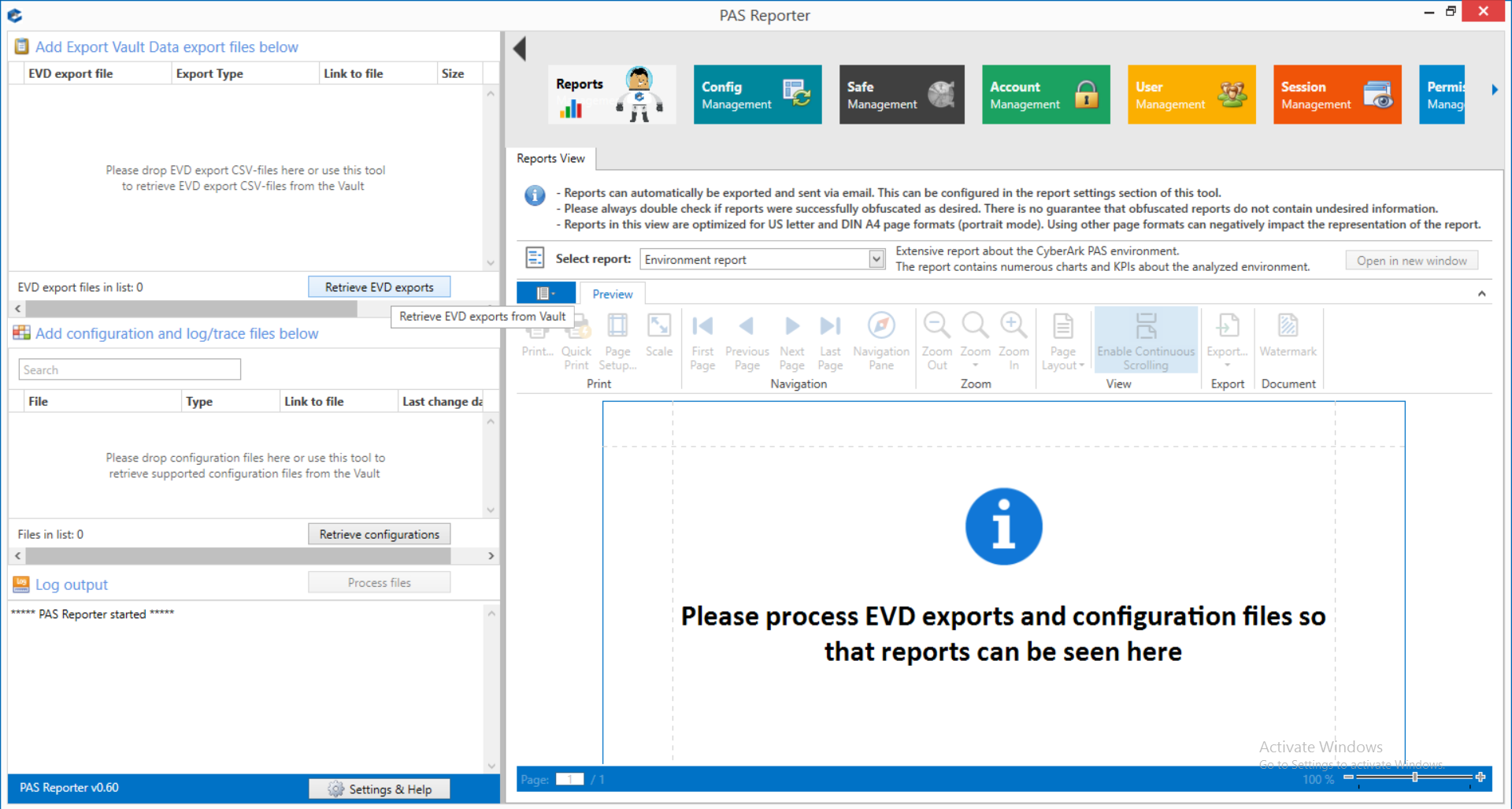Switch to the Reports View tab
The height and width of the screenshot is (809, 1512).
[x=550, y=158]
